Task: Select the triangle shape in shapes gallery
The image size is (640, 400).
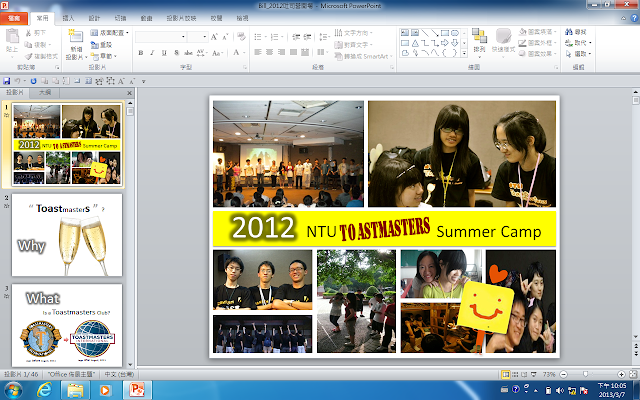Action: pos(415,43)
